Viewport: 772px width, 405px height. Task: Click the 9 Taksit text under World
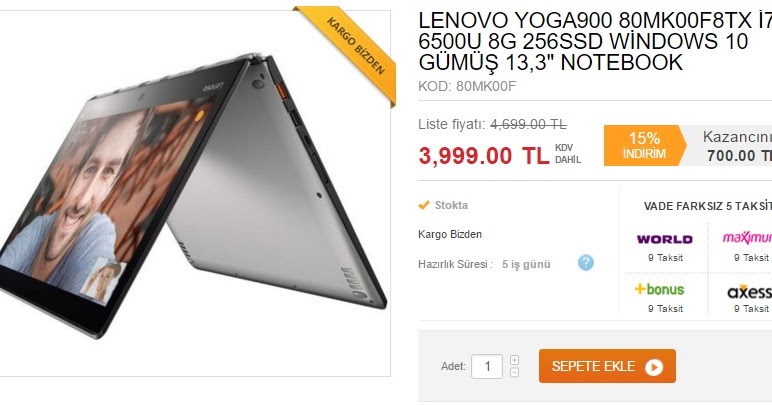pos(665,258)
